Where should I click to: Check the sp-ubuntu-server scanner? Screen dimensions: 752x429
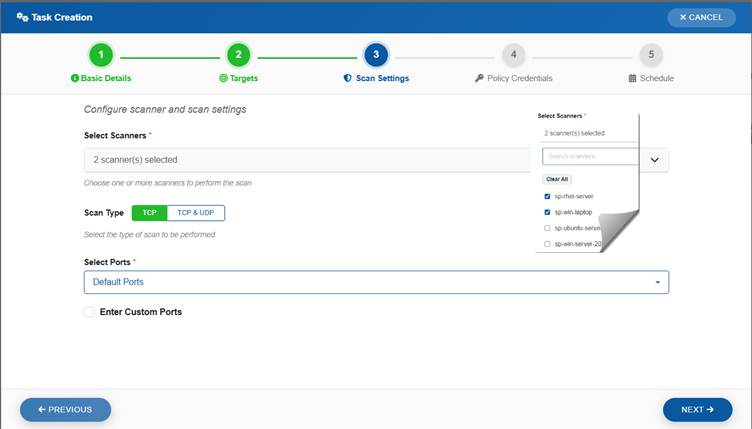(x=546, y=228)
